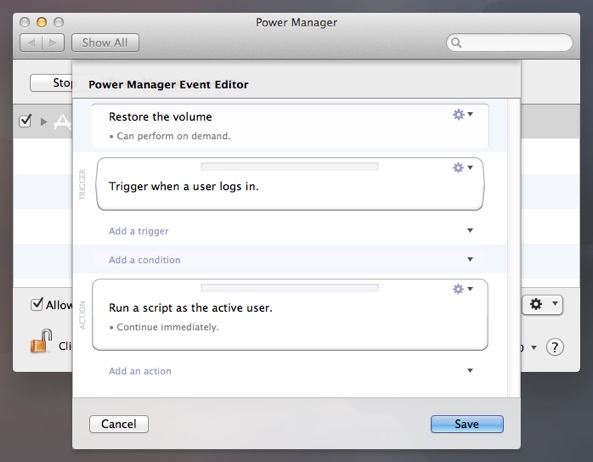The image size is (593, 462).
Task: Select the 'Run a script as the active user.' text
Action: 190,308
